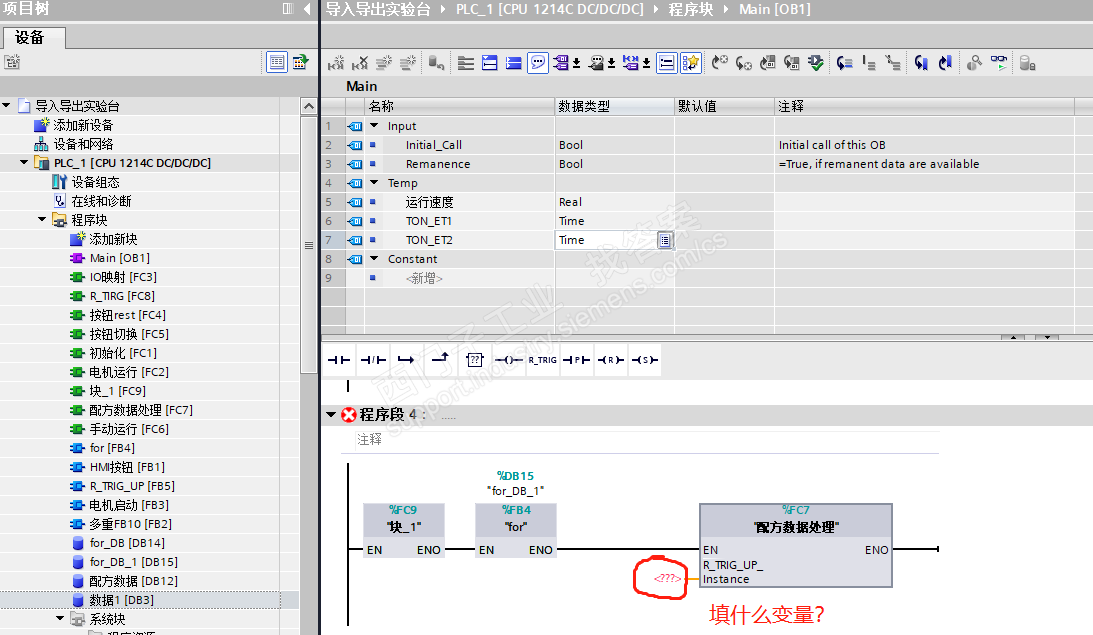Open tag information display dropdown arrow

[611, 64]
